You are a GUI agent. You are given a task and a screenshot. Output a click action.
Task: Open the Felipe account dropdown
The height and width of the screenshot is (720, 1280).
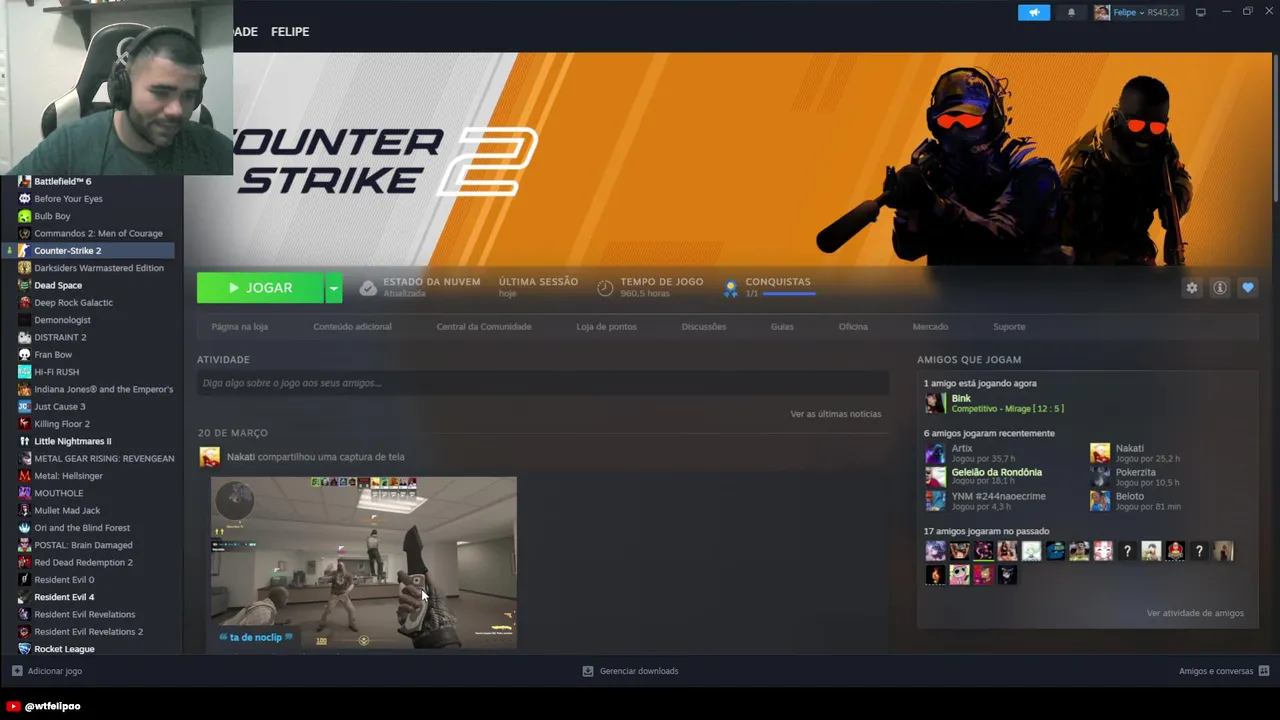pyautogui.click(x=1137, y=12)
